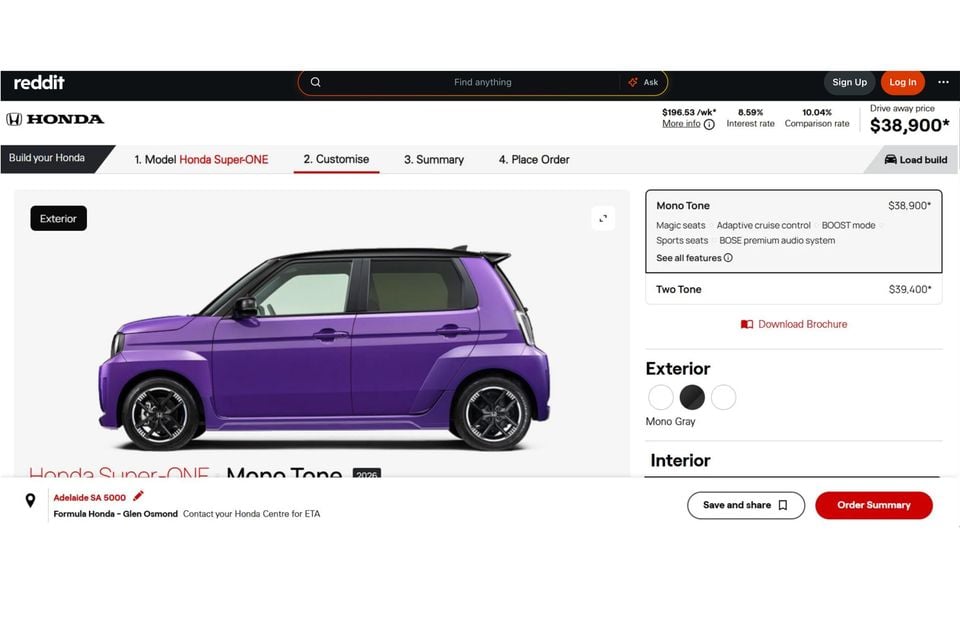Select the Two Tone variant option

coord(793,289)
